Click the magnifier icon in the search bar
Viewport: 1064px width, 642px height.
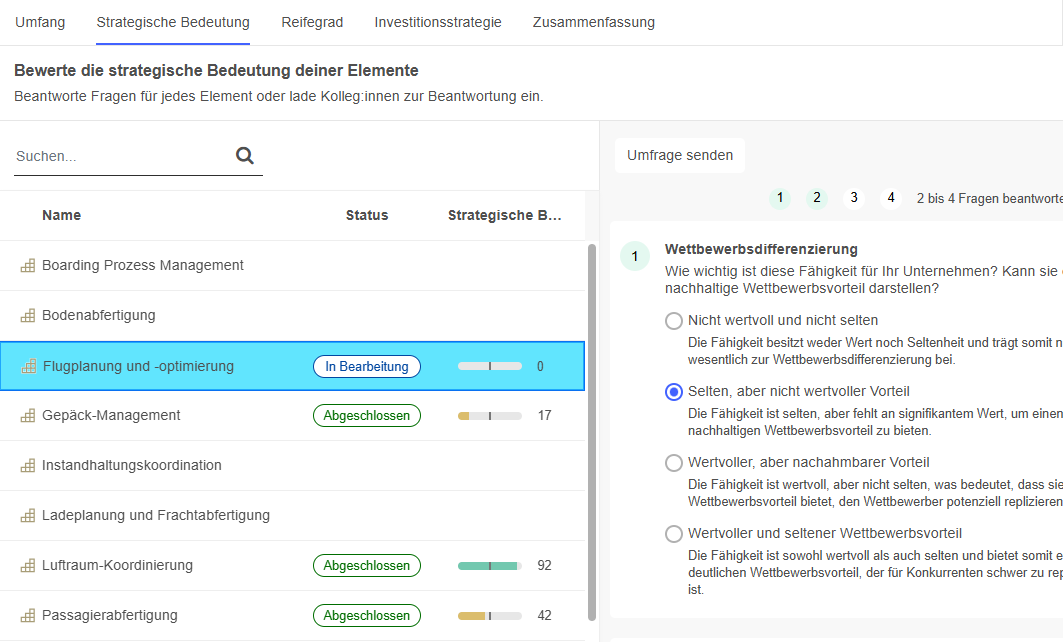(244, 156)
